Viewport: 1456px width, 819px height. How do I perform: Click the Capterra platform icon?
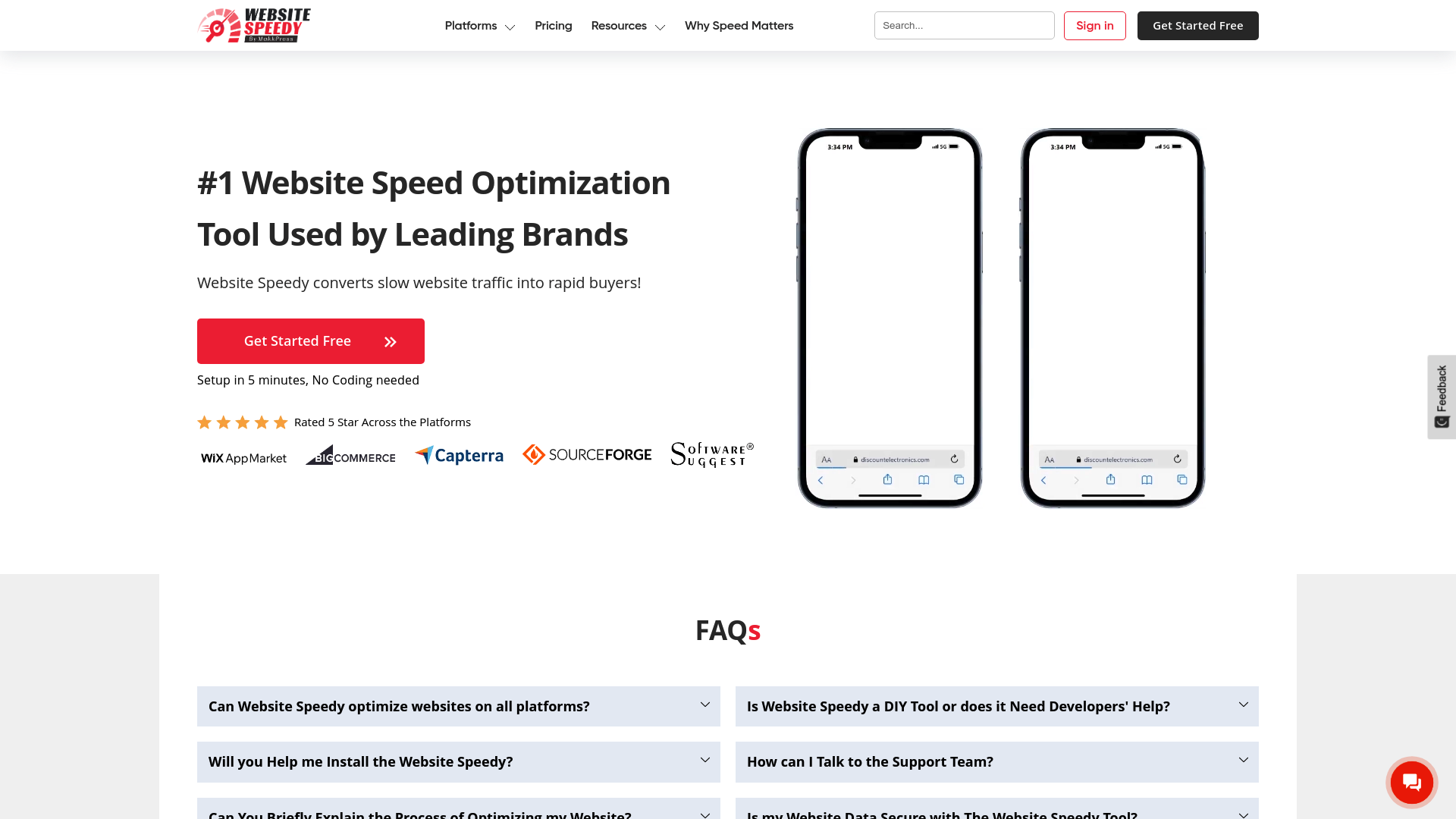pyautogui.click(x=459, y=454)
